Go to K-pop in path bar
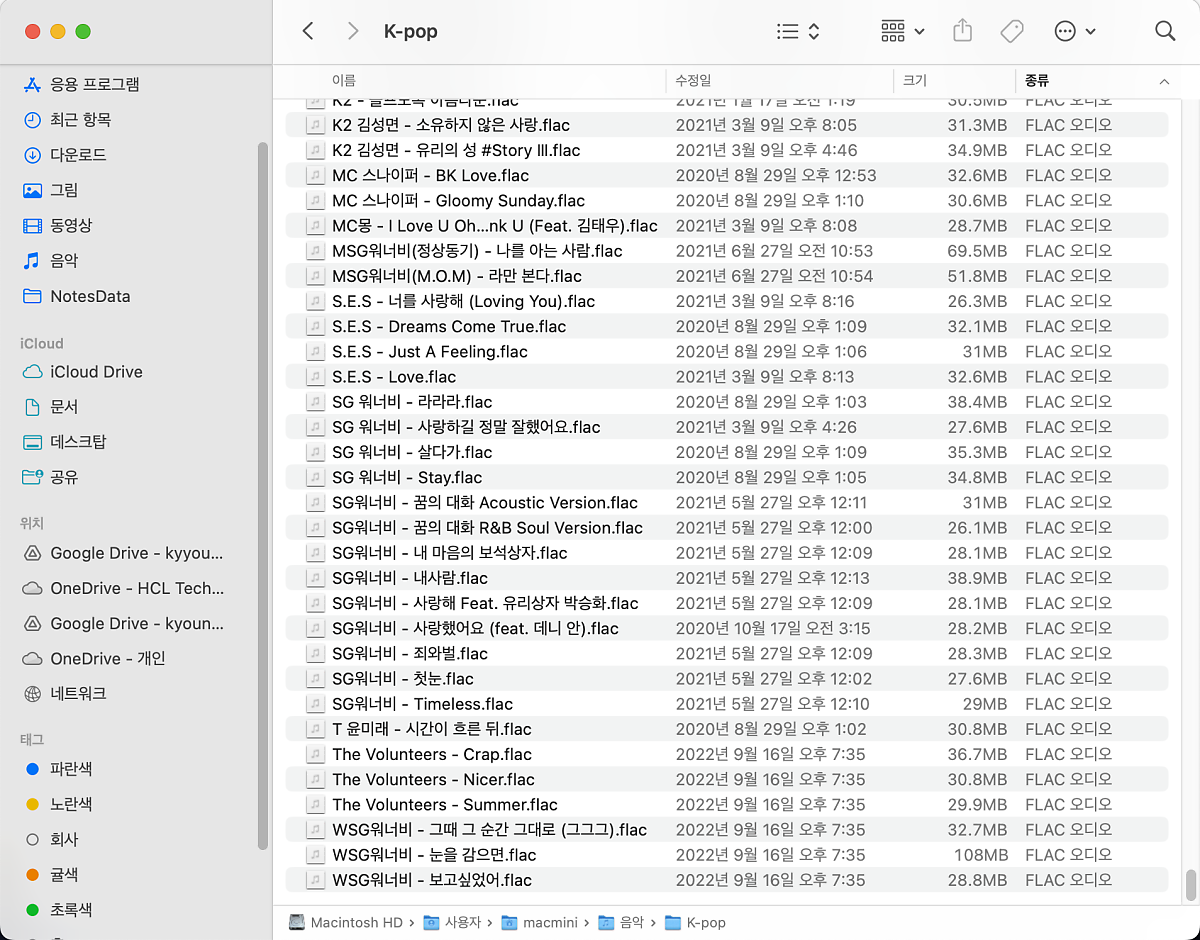The height and width of the screenshot is (940, 1200). coord(695,923)
